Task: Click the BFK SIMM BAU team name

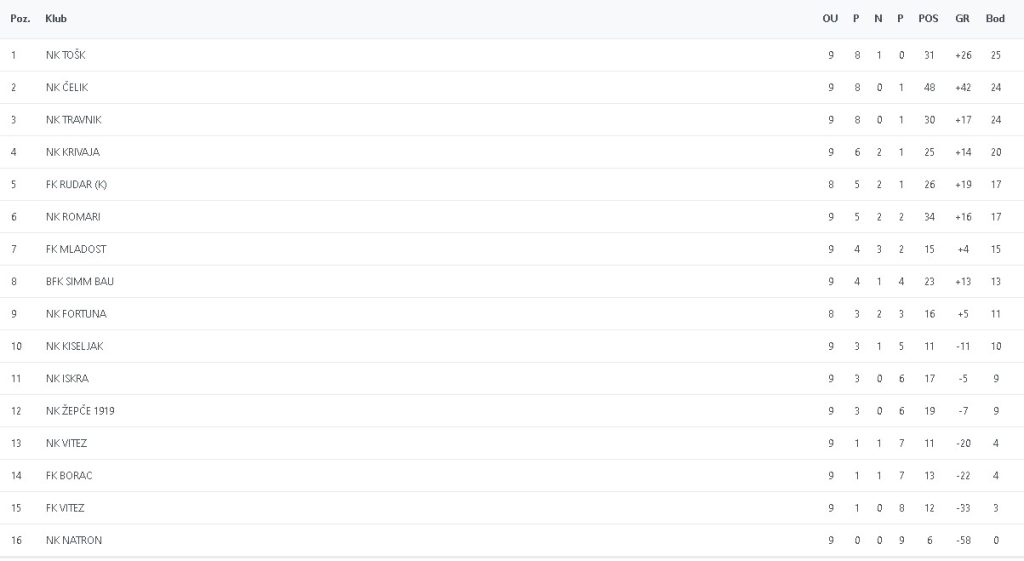Action: 80,281
